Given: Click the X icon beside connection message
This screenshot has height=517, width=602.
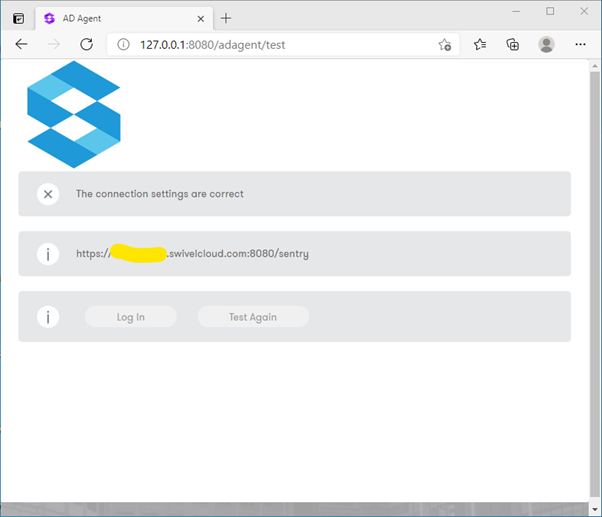Looking at the screenshot, I should pyautogui.click(x=48, y=194).
